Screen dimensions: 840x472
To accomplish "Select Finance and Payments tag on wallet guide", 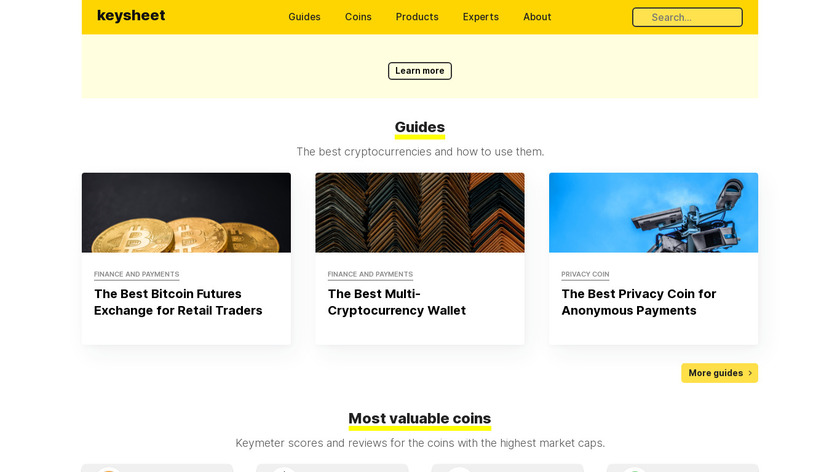I will pyautogui.click(x=370, y=274).
